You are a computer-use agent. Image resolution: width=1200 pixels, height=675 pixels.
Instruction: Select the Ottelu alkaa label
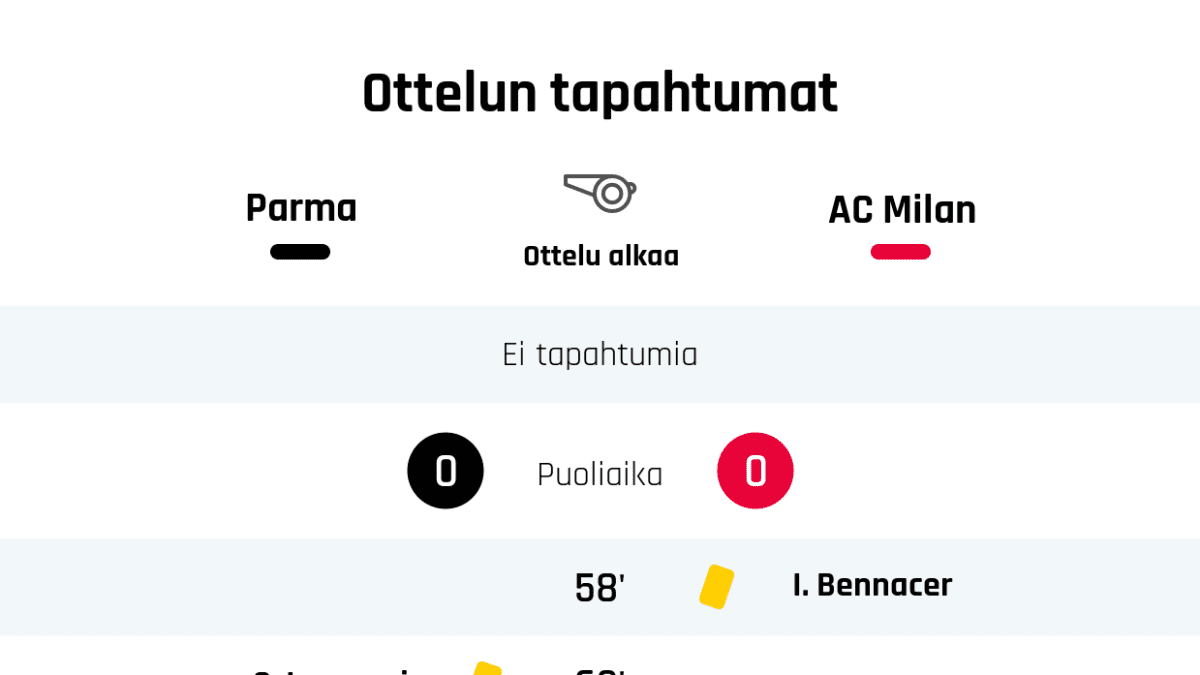click(x=601, y=256)
